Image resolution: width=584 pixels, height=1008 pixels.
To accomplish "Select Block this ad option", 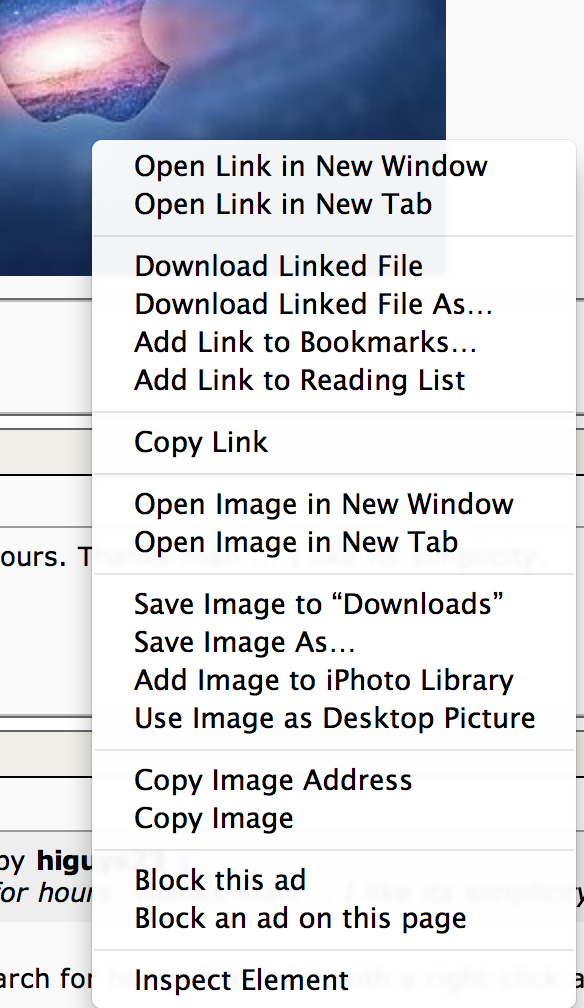I will click(x=334, y=880).
